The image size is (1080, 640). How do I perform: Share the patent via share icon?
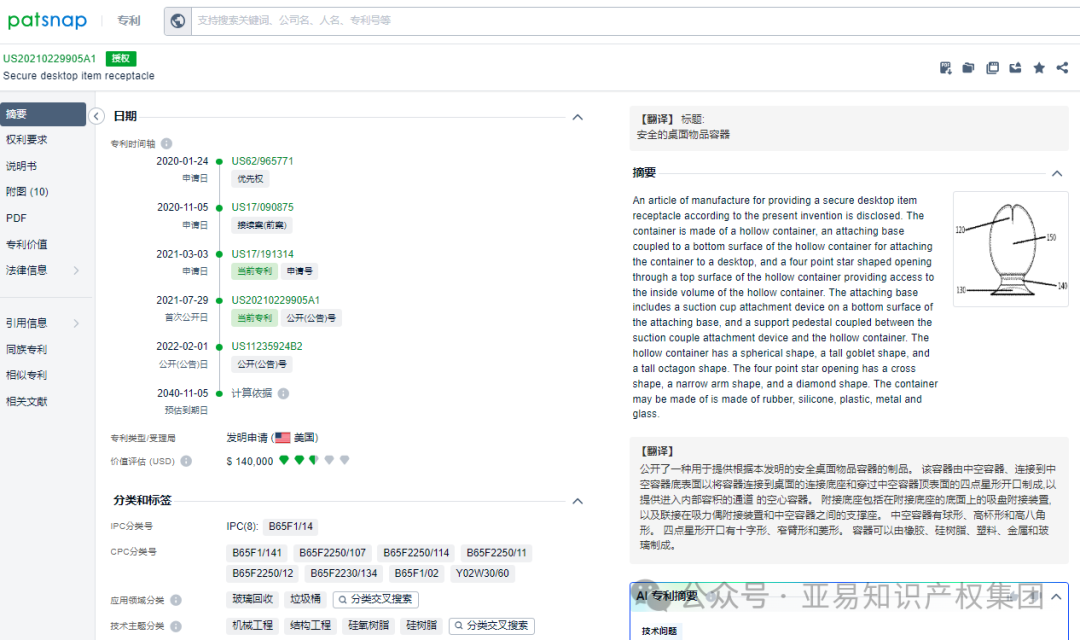pyautogui.click(x=1062, y=67)
